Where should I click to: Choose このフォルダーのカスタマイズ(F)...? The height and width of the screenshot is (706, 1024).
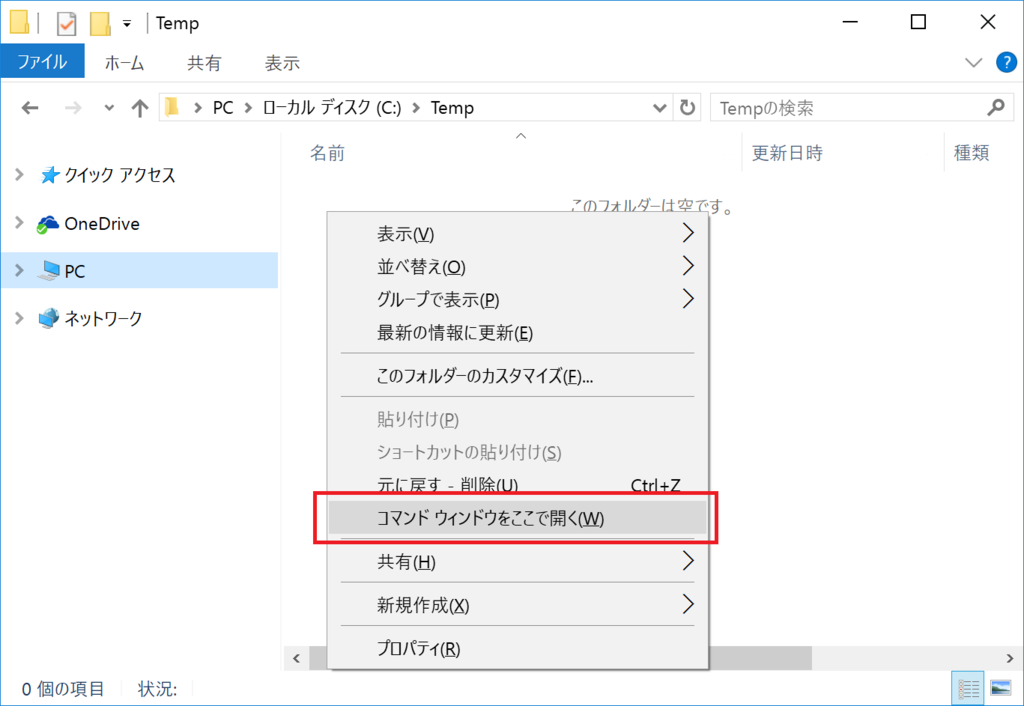coord(517,376)
